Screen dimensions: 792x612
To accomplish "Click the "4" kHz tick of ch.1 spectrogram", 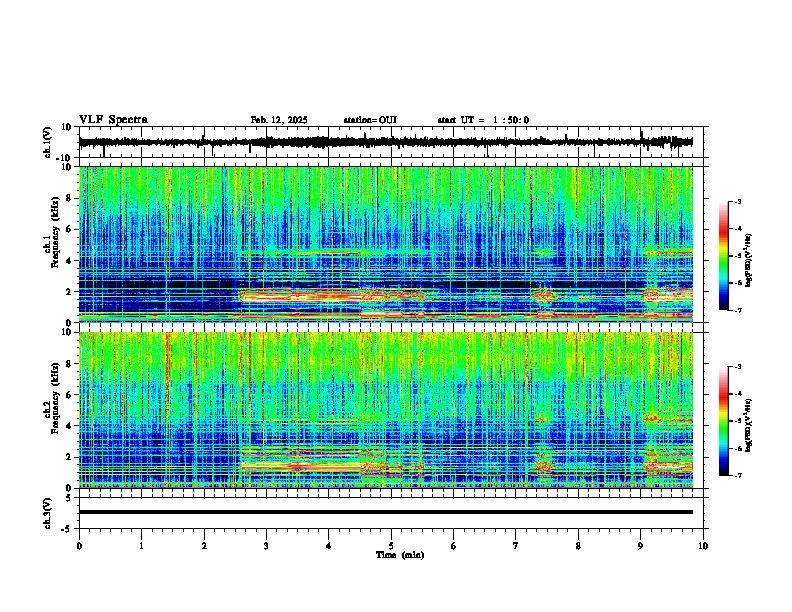I will coord(69,261).
